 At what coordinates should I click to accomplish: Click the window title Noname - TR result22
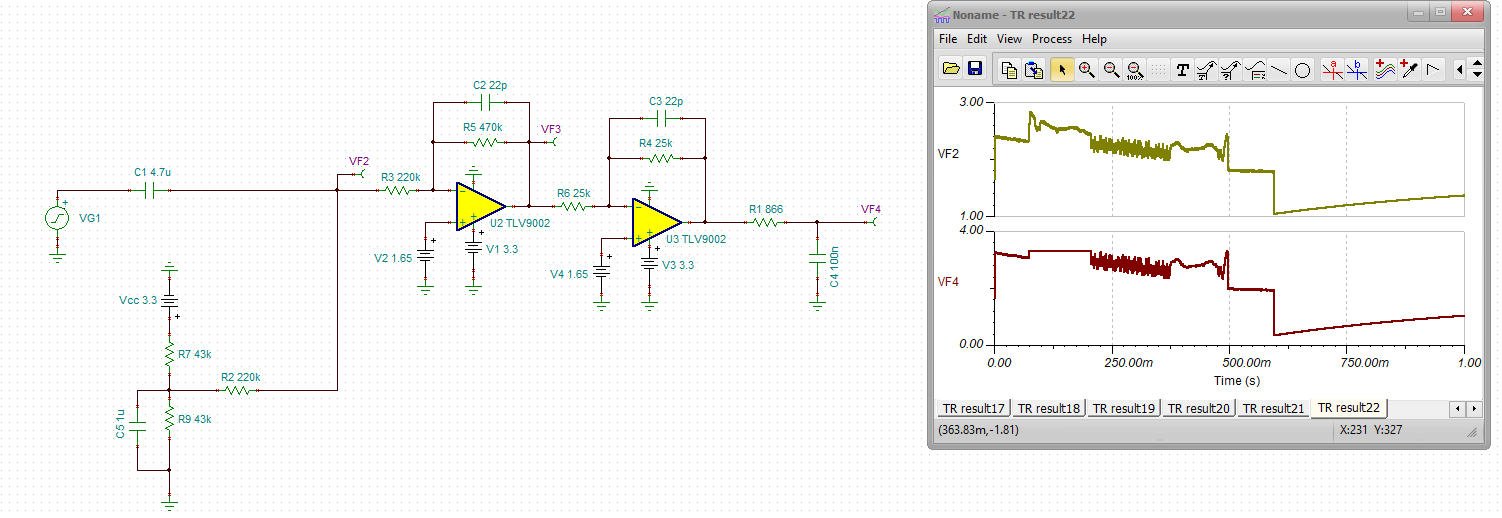(x=1014, y=15)
